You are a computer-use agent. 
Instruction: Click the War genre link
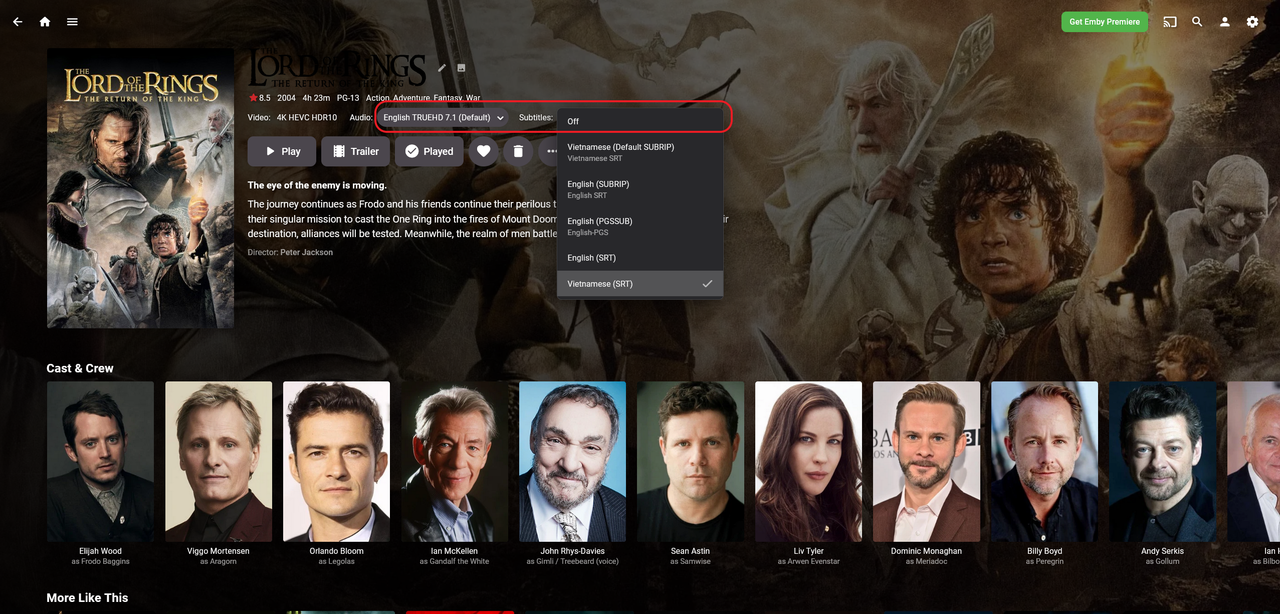coord(473,99)
